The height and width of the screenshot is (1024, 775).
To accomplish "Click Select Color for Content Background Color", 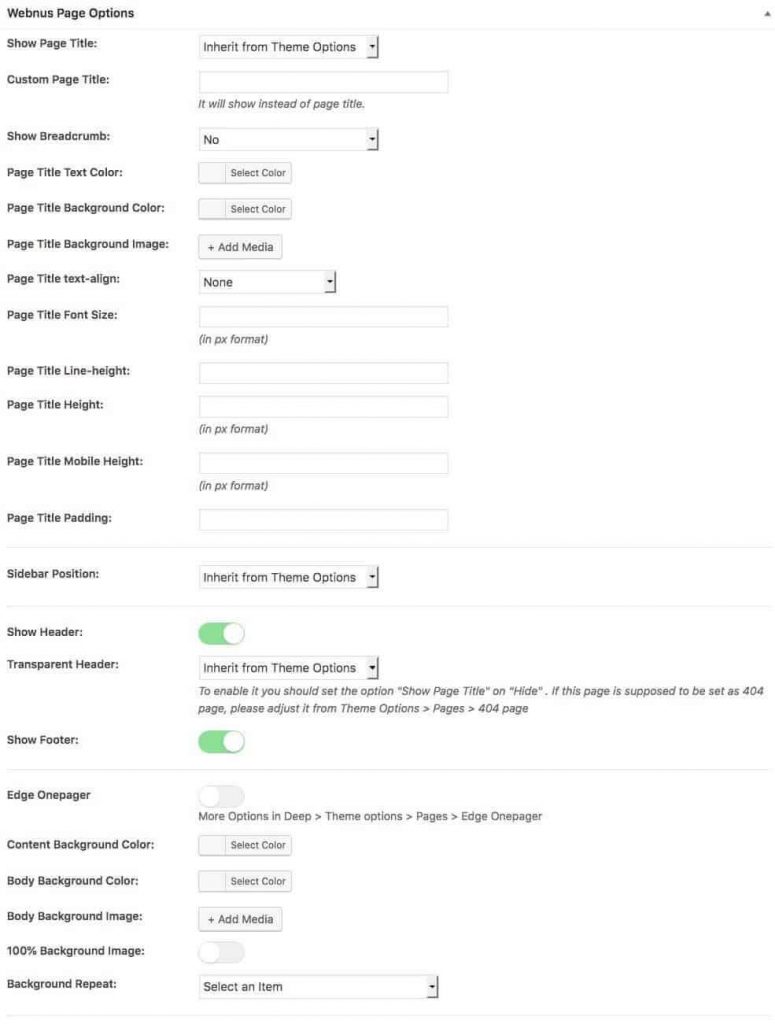I will coord(258,845).
